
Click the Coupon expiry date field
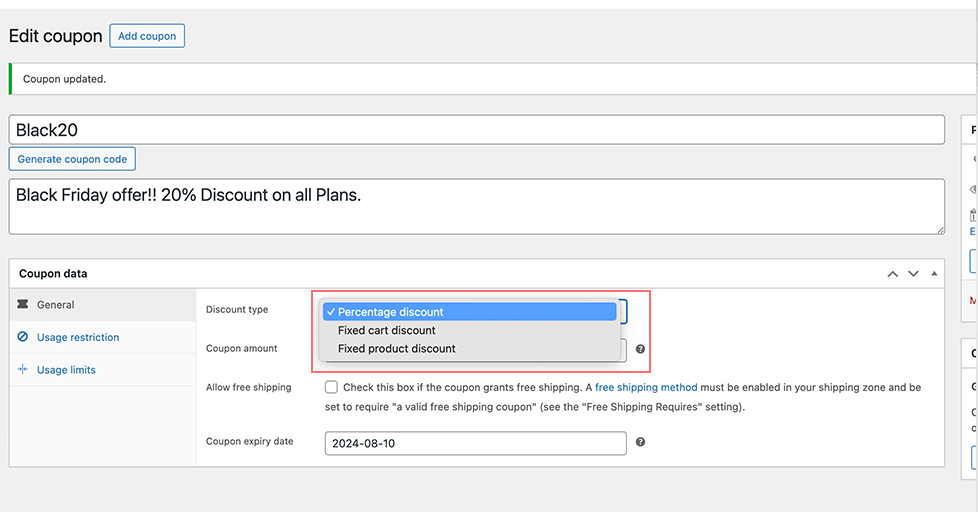point(475,443)
